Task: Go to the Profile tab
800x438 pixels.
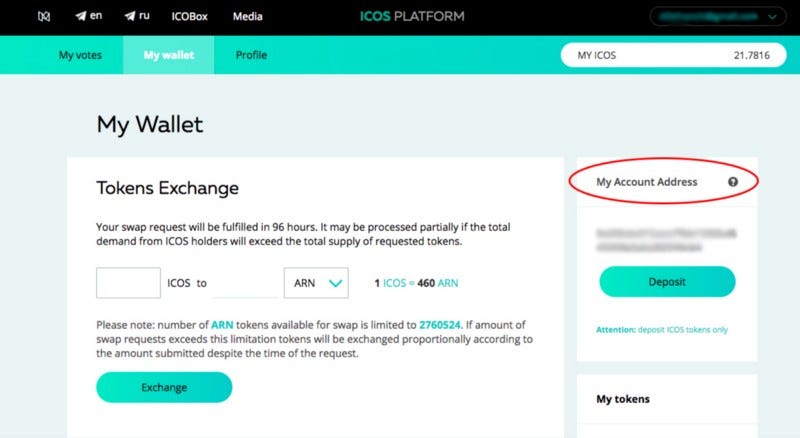Action: pyautogui.click(x=251, y=55)
